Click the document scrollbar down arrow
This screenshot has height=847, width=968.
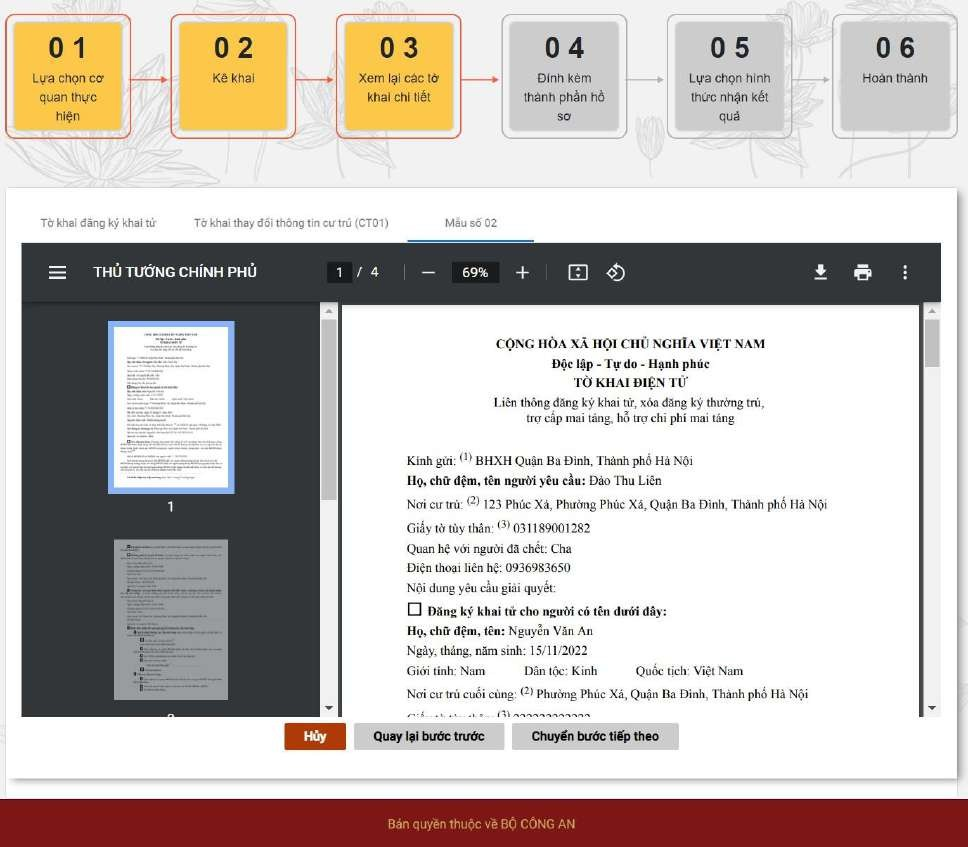point(932,708)
